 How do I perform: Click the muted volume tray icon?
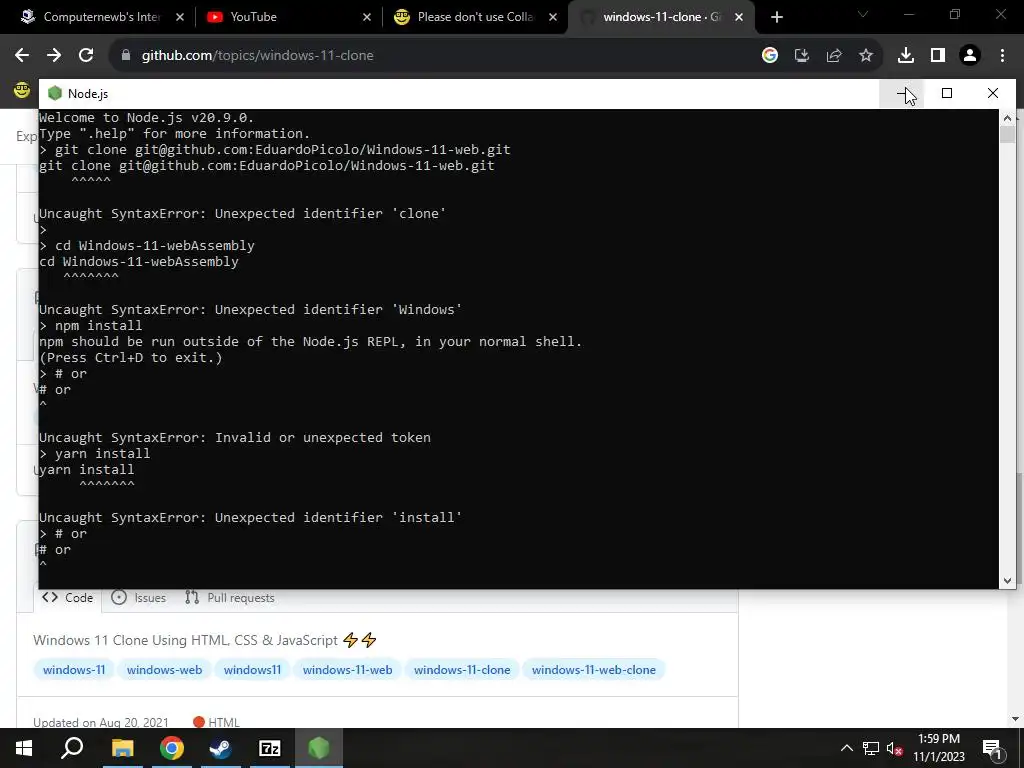pos(894,748)
